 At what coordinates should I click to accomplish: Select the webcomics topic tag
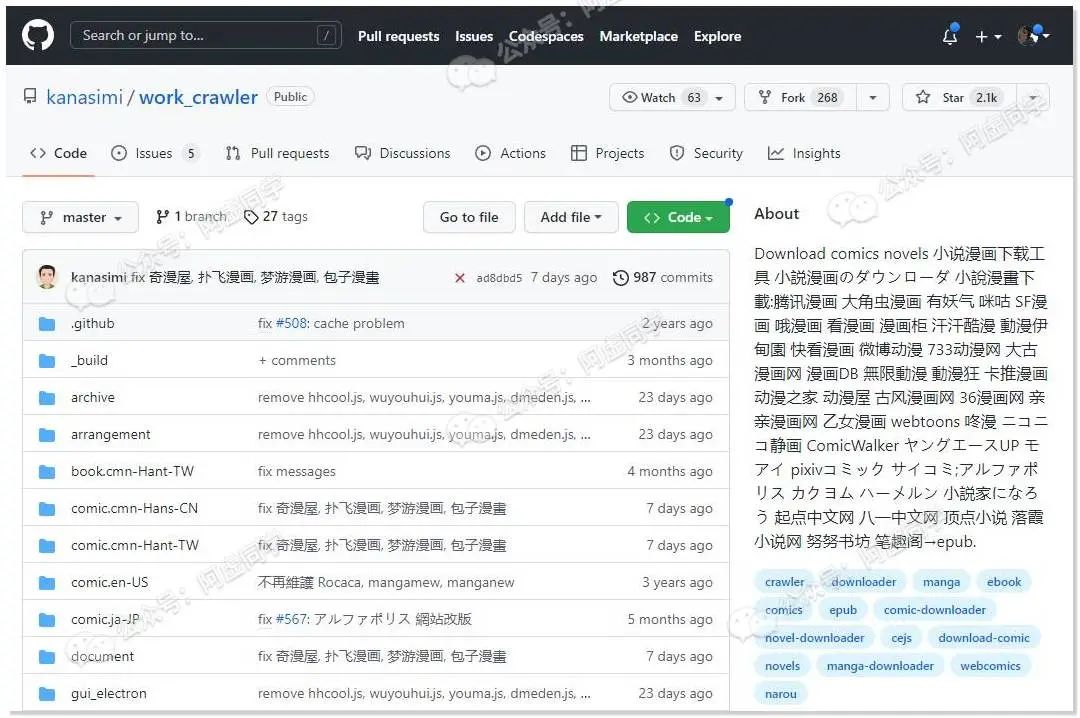[990, 666]
